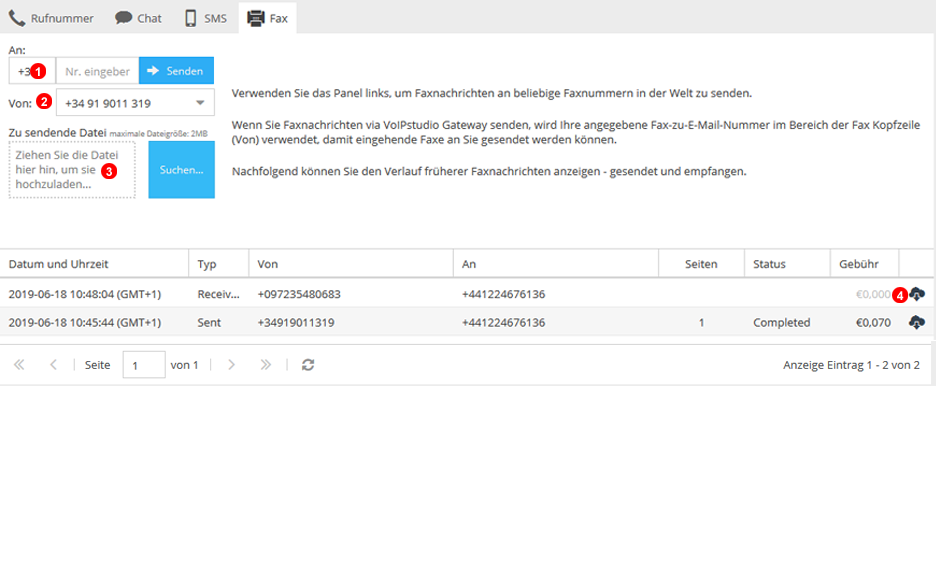Click the page number field
This screenshot has height=576, width=936.
[143, 365]
